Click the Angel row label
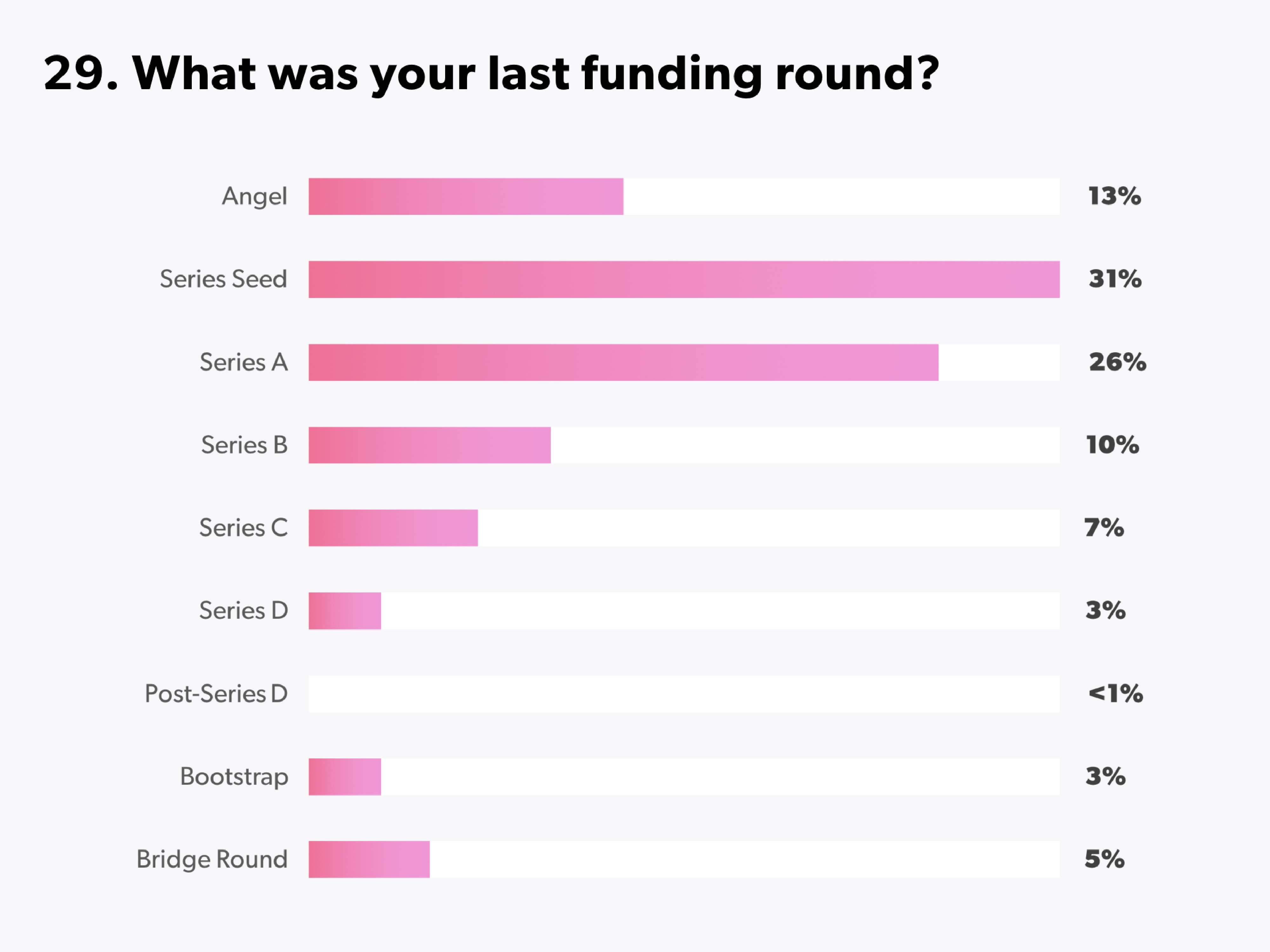Image resolution: width=1270 pixels, height=952 pixels. pos(254,197)
